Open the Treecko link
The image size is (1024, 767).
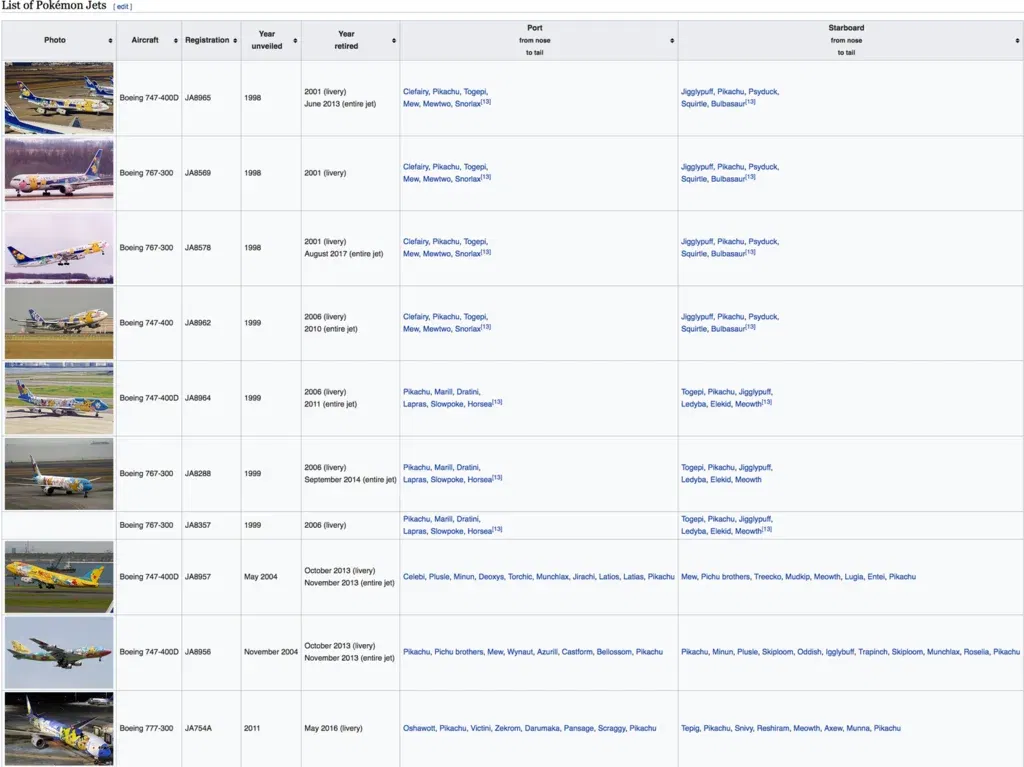coord(767,577)
